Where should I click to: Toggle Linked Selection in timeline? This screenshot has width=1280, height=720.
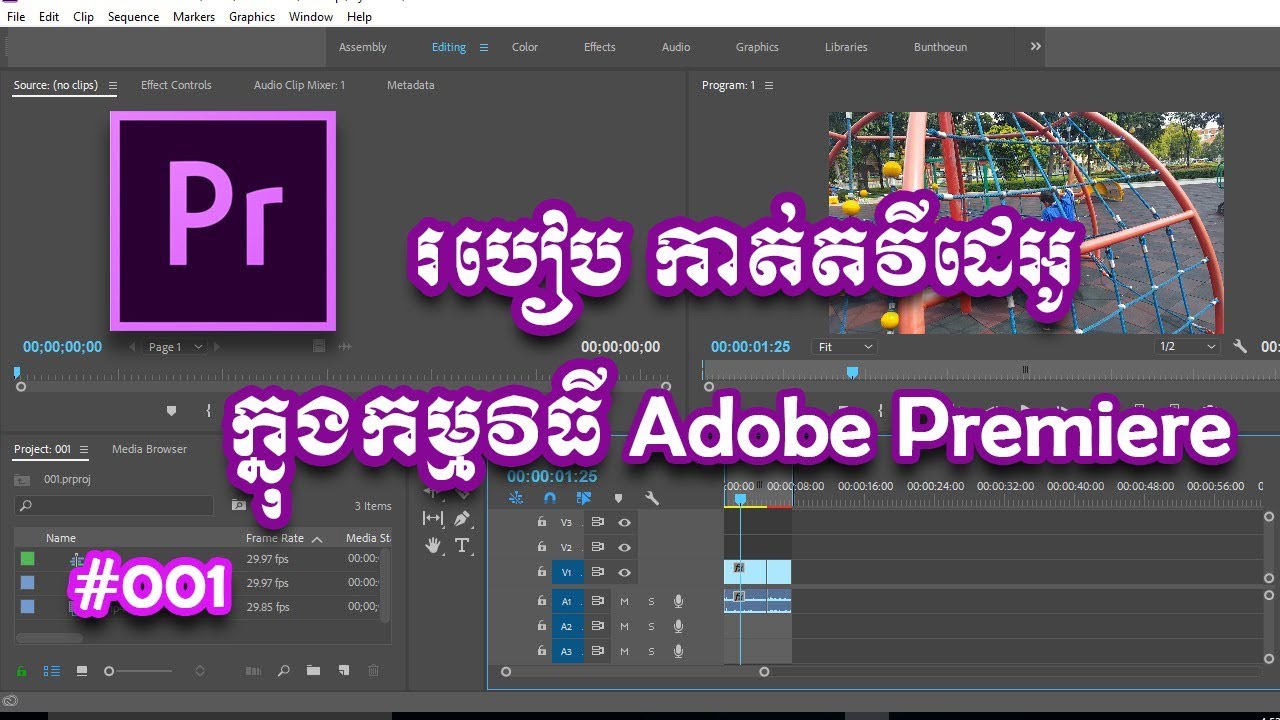coord(584,498)
